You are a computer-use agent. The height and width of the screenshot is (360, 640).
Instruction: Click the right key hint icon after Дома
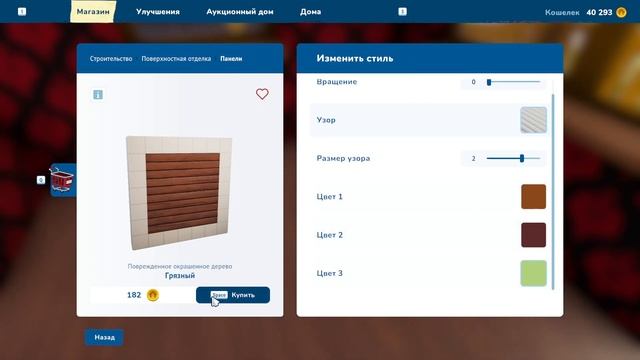pyautogui.click(x=402, y=12)
